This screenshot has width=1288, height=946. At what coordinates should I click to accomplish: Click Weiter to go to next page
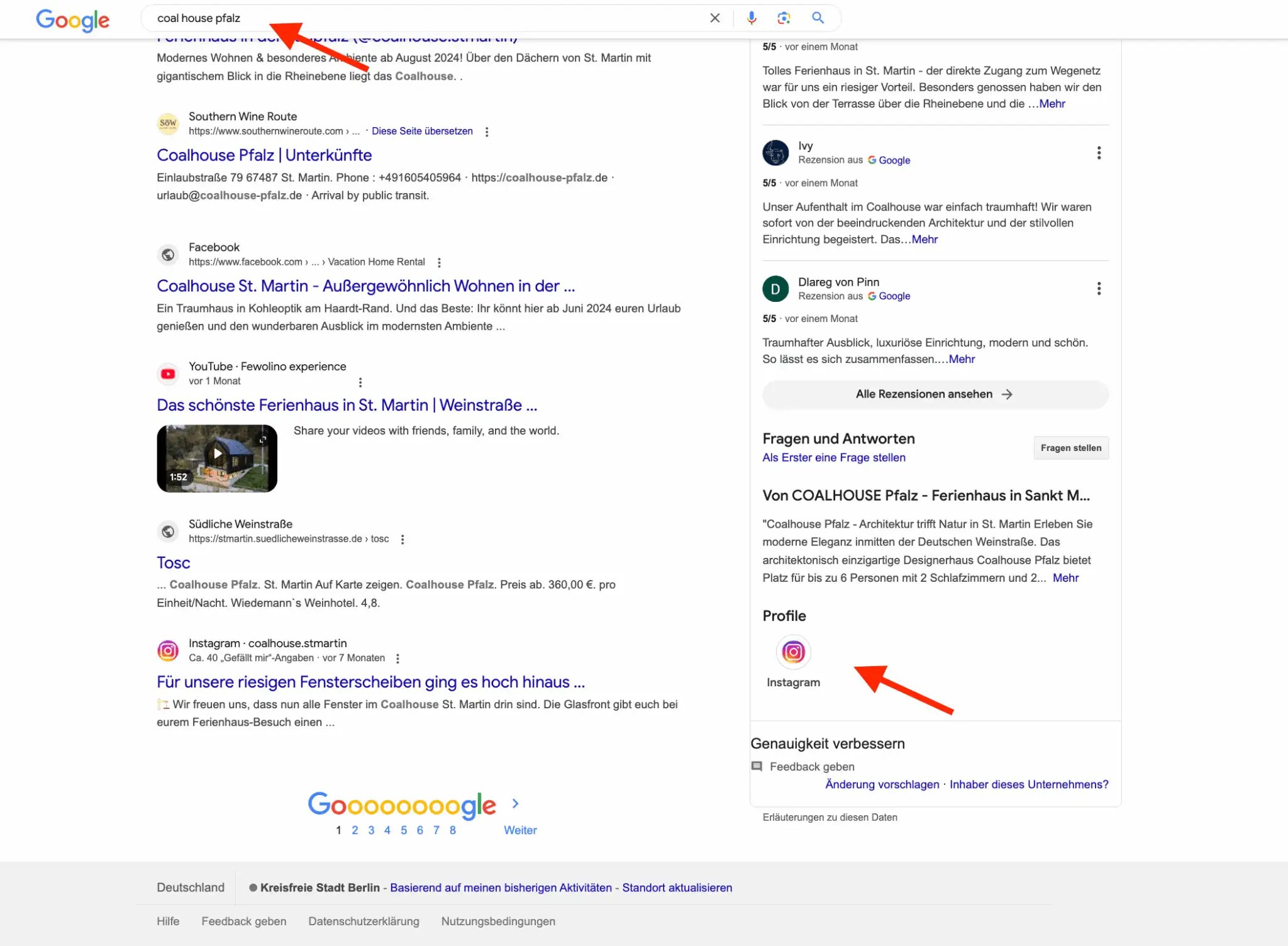coord(521,830)
